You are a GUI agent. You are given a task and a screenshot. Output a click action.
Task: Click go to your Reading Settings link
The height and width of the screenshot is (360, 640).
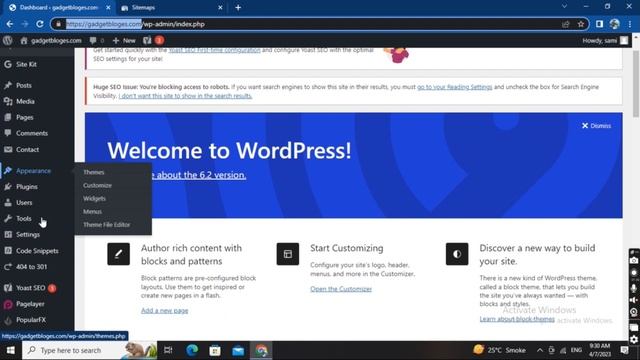pyautogui.click(x=455, y=87)
